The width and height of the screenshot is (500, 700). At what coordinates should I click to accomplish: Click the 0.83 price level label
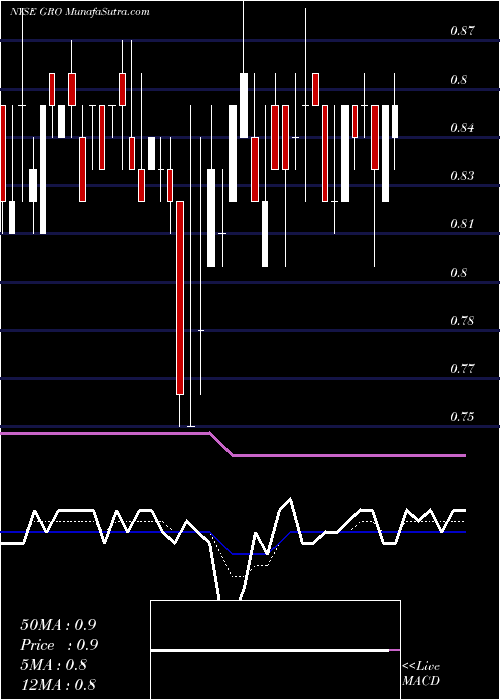(462, 176)
